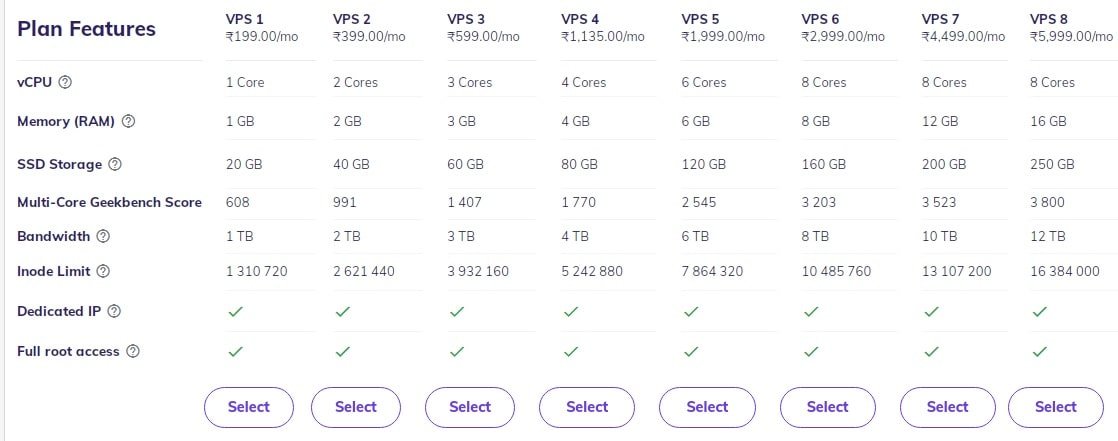
Task: Click the help icon beside SSD Storage
Action: (x=115, y=164)
